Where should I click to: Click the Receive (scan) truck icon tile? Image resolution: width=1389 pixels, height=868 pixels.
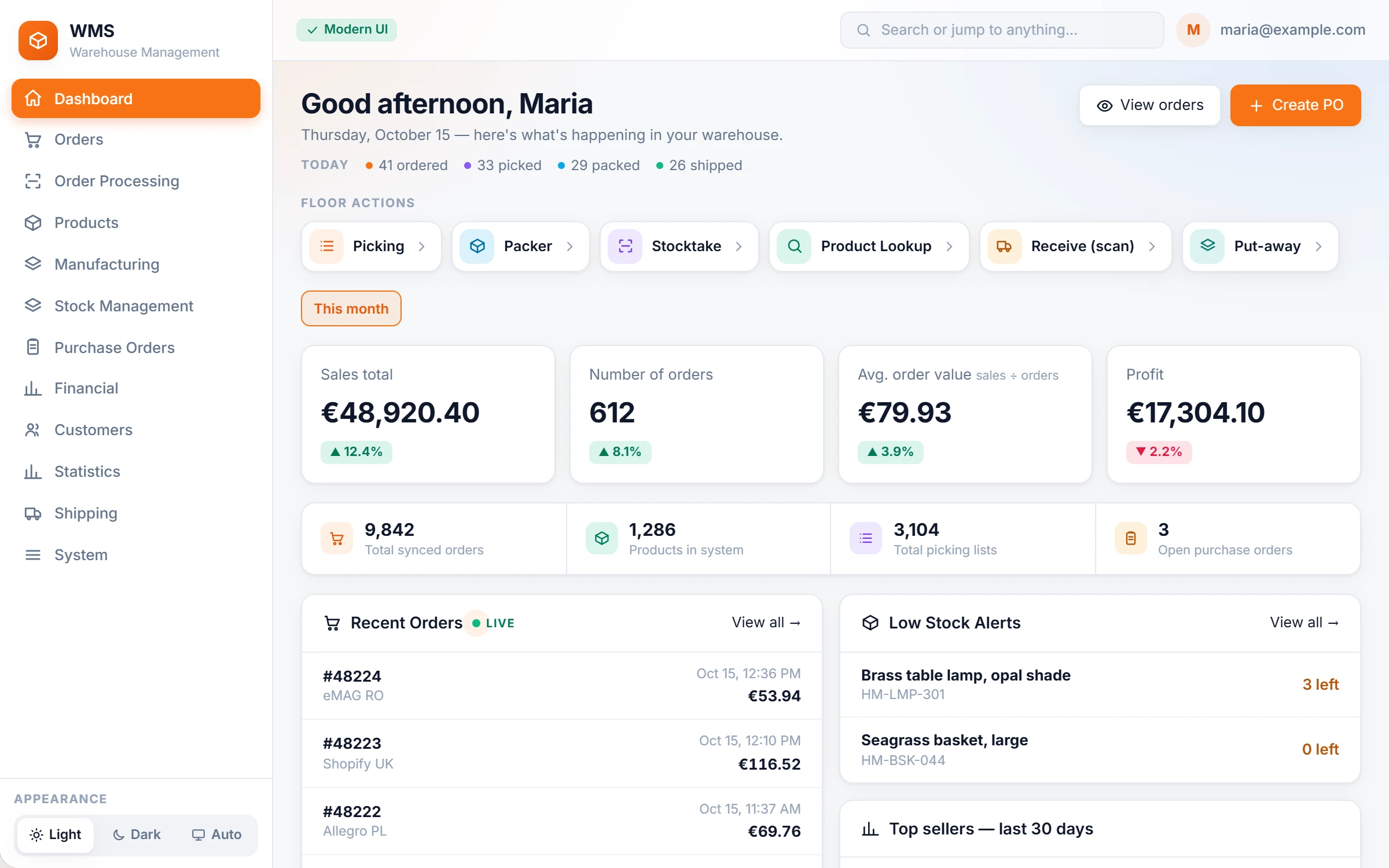[1004, 247]
